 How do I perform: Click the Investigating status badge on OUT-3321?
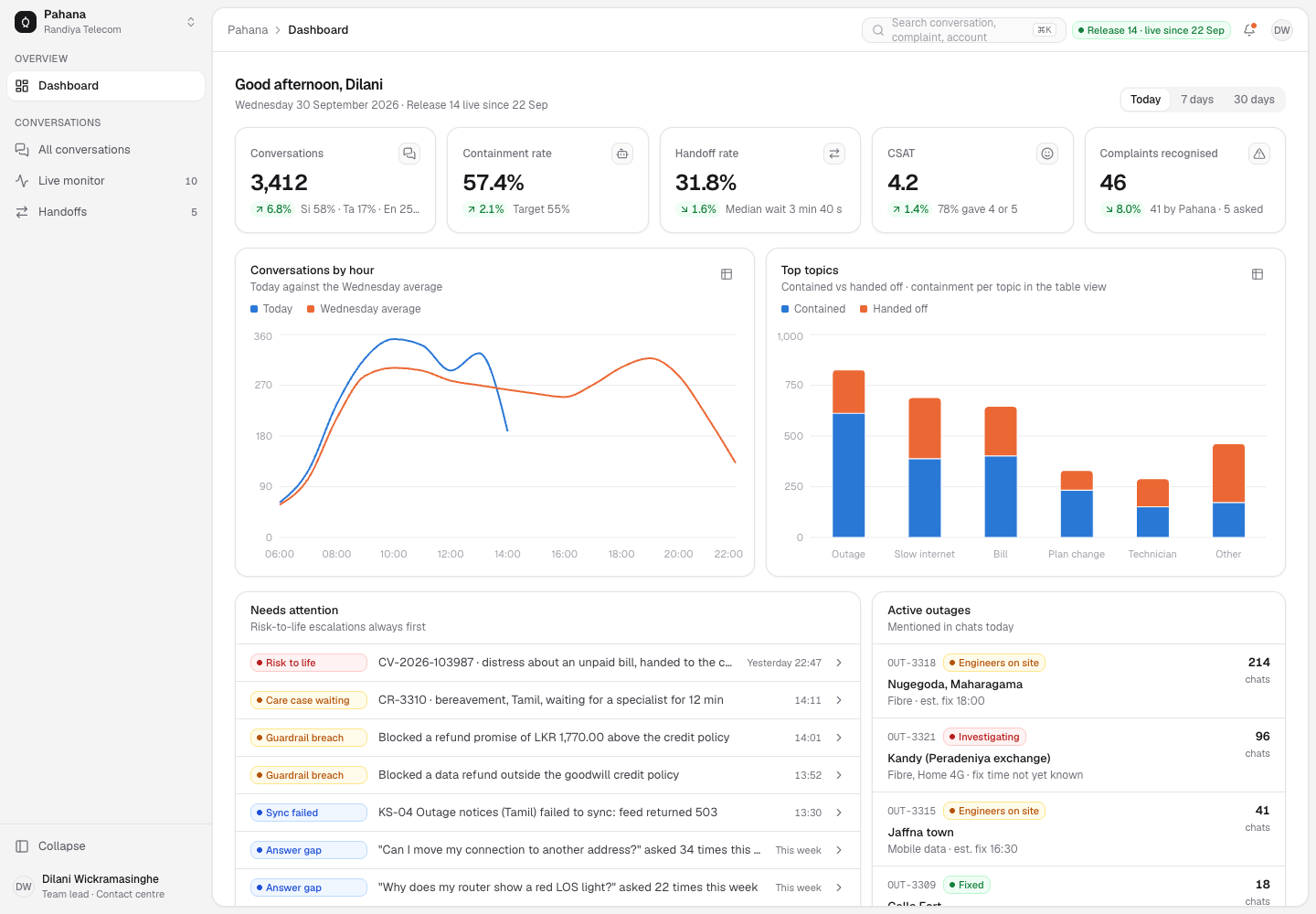pyautogui.click(x=984, y=737)
